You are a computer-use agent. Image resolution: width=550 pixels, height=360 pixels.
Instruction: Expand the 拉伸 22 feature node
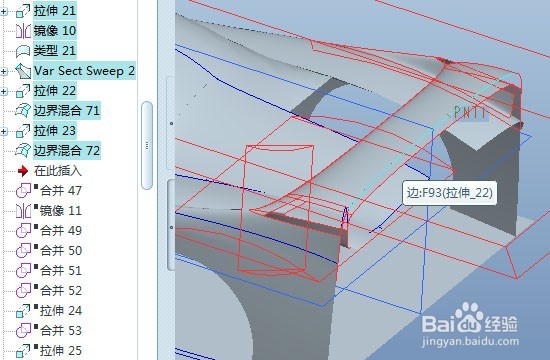[x=4, y=92]
